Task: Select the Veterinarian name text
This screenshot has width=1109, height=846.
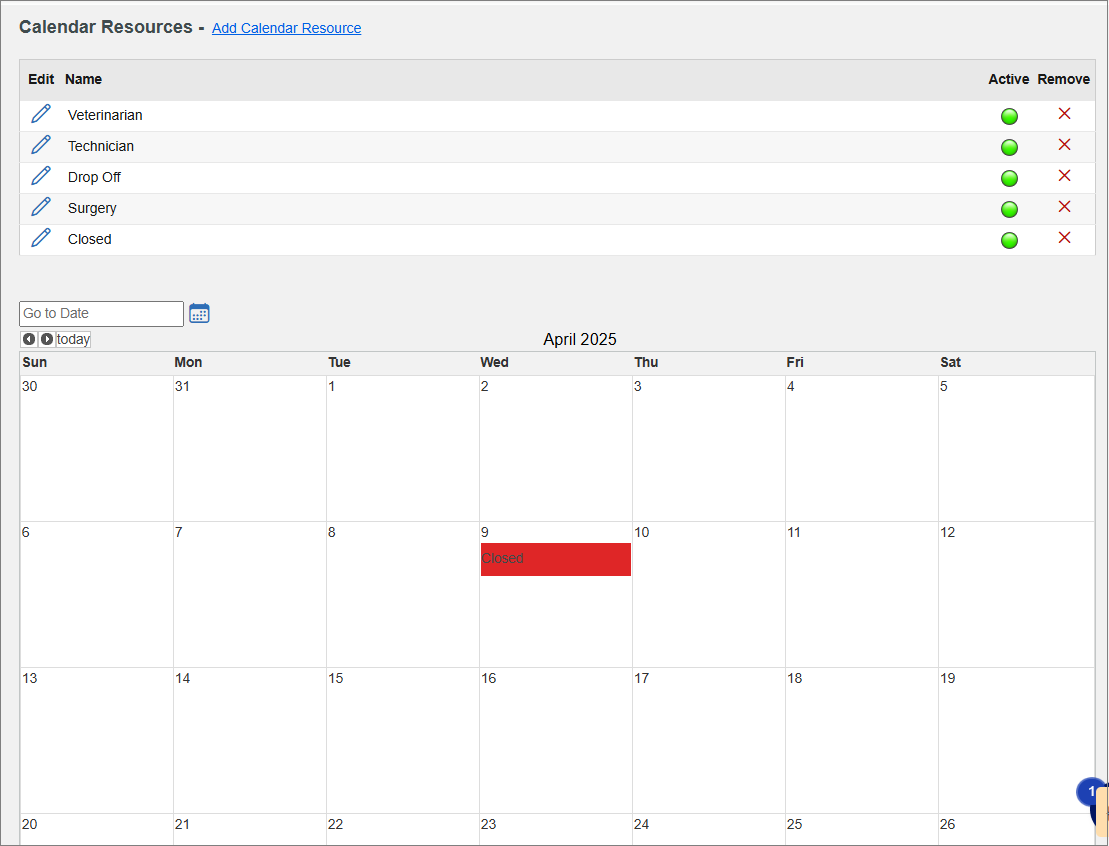Action: point(105,115)
